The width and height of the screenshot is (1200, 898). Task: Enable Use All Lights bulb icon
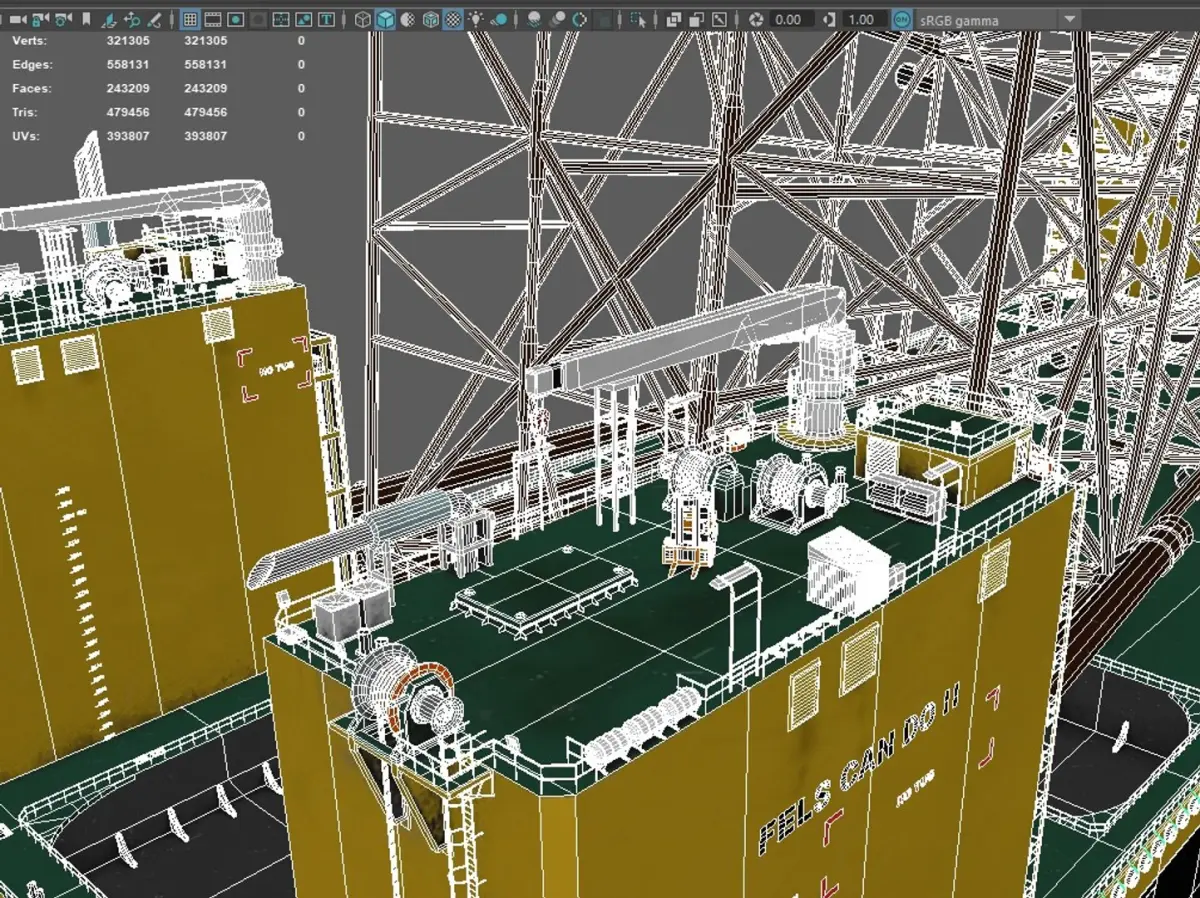point(476,19)
